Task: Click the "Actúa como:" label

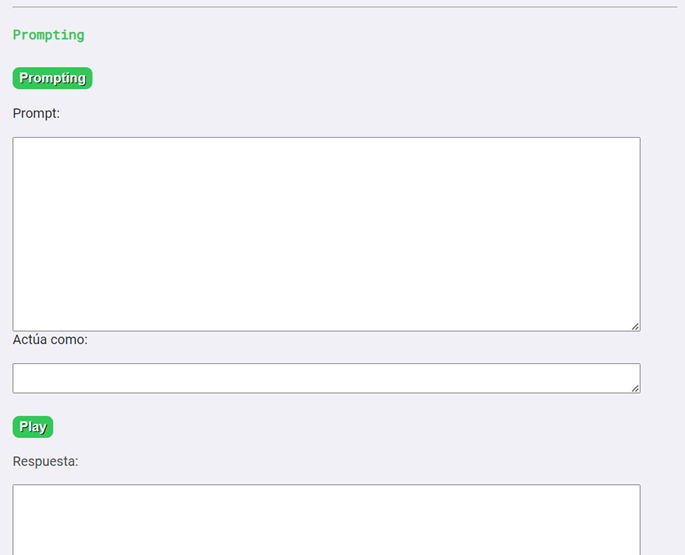Action: [50, 340]
